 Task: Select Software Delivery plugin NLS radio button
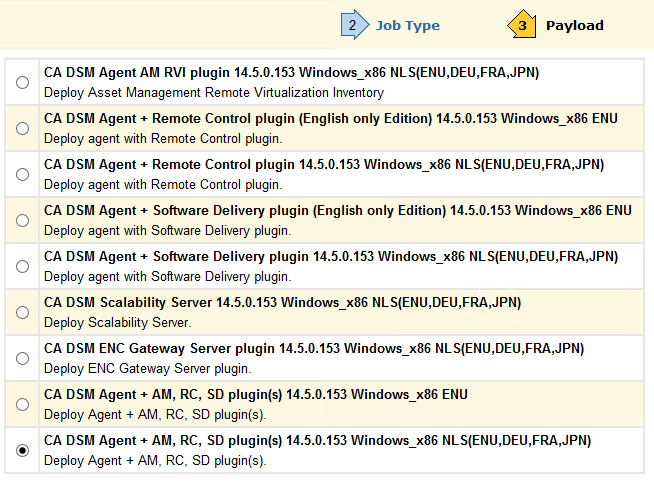point(23,267)
